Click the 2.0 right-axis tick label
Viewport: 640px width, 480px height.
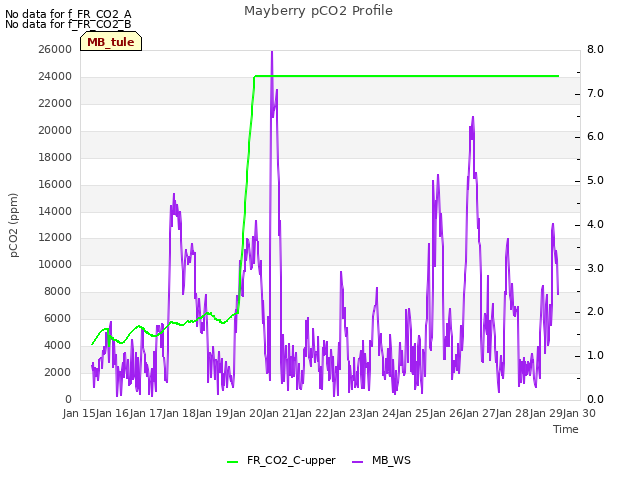click(595, 312)
